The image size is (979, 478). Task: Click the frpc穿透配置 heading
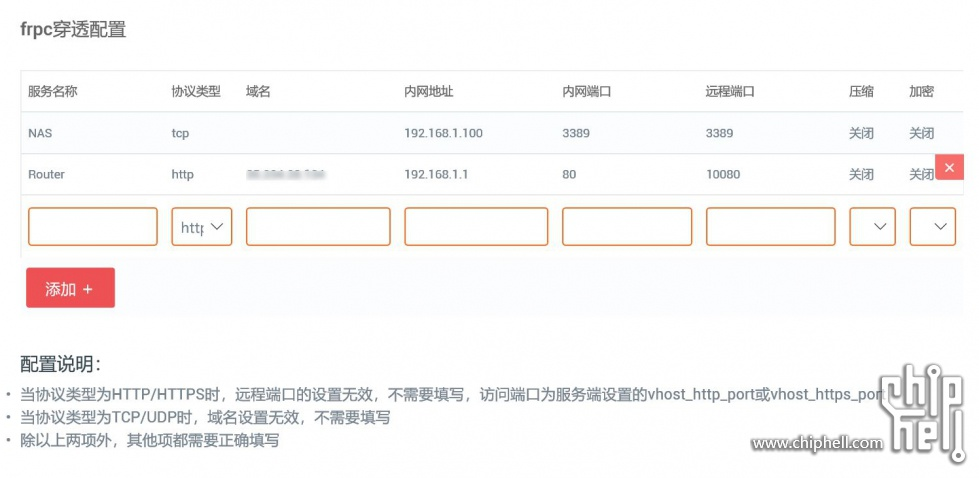click(73, 29)
